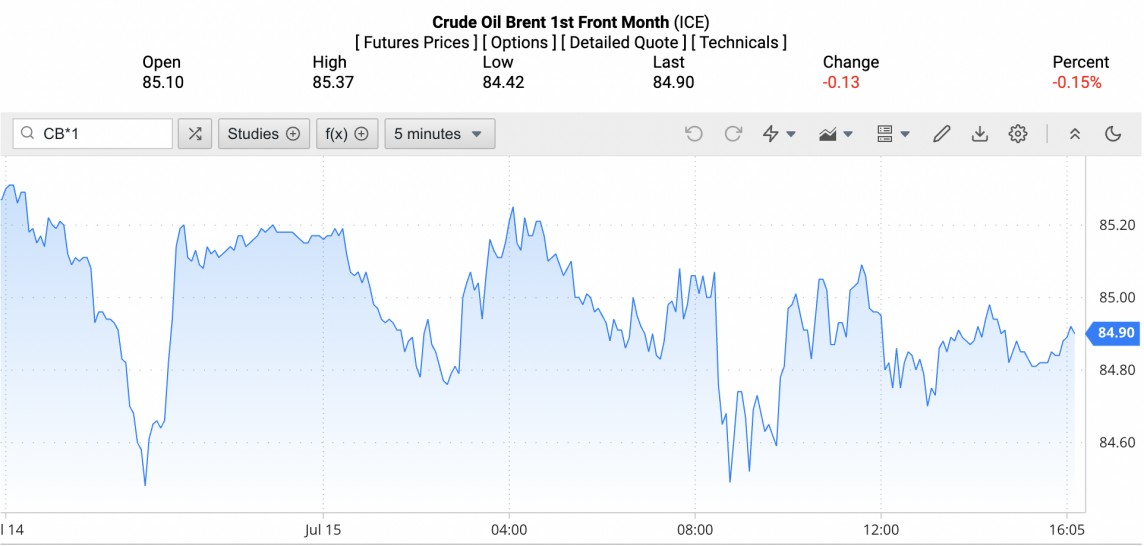Screen dimensions: 1144x546
Task: Go to the Options link
Action: click(519, 42)
